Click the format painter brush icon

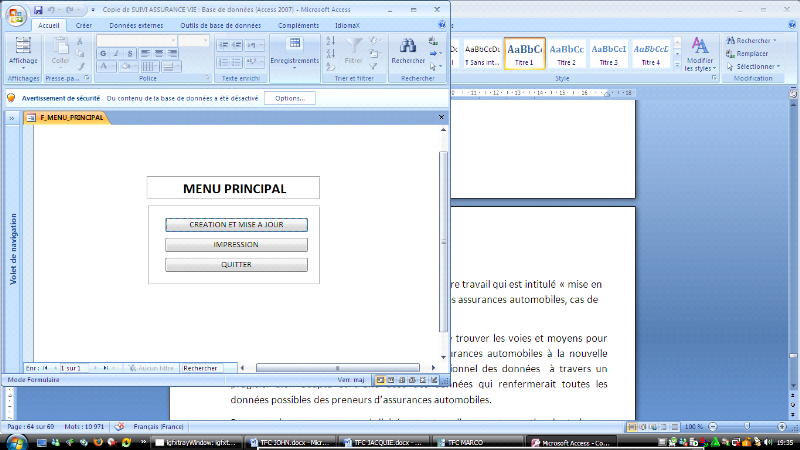[x=80, y=66]
